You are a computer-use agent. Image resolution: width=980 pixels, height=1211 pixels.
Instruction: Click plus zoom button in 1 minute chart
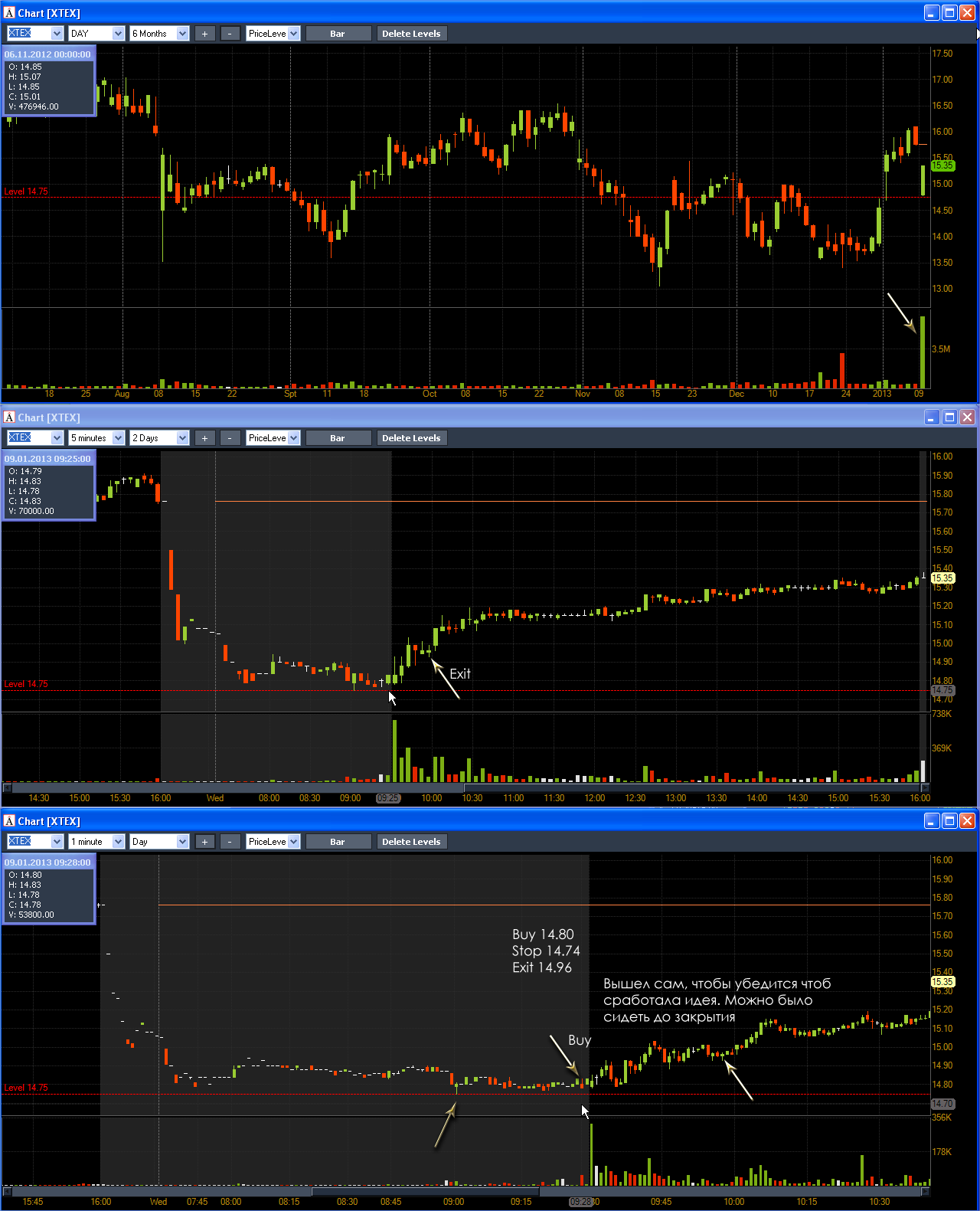(x=204, y=842)
